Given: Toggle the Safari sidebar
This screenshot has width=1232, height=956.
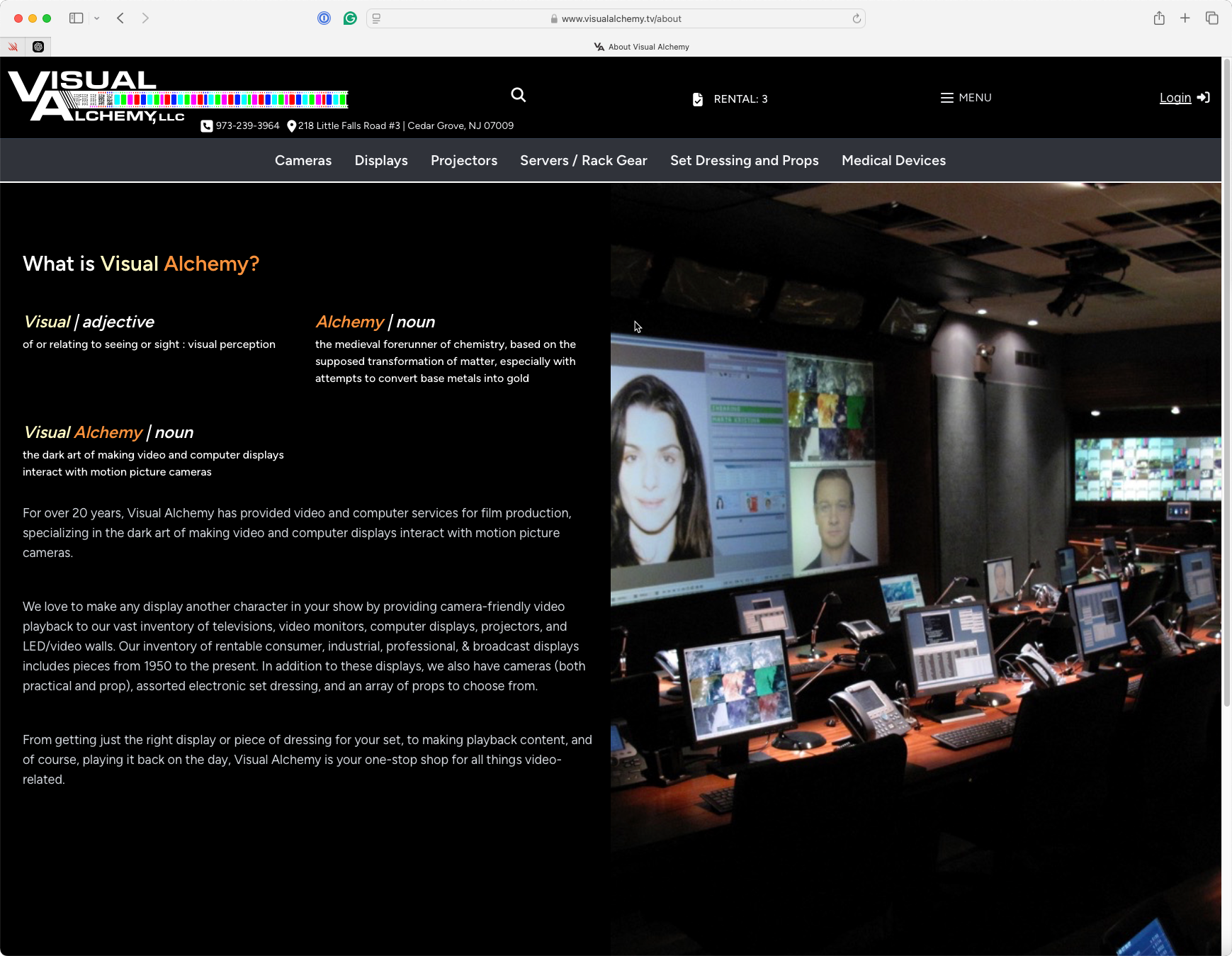Looking at the screenshot, I should 76,18.
